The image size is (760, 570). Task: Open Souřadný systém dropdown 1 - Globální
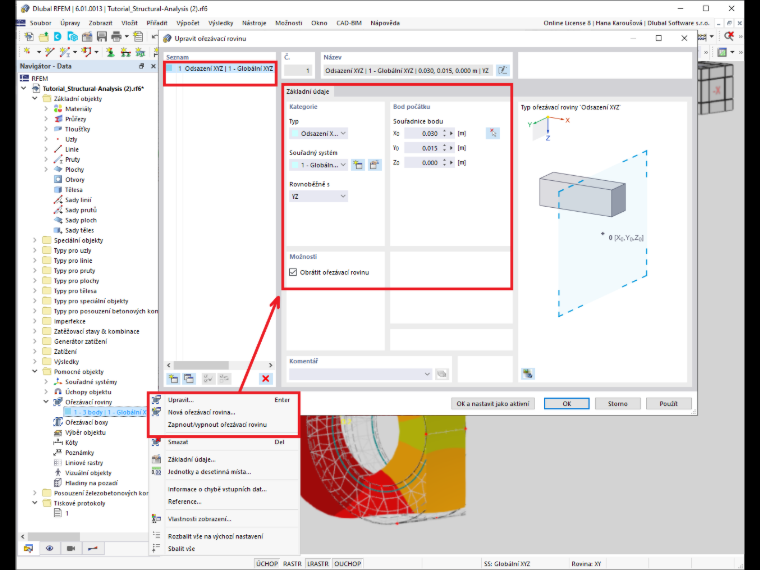(318, 165)
